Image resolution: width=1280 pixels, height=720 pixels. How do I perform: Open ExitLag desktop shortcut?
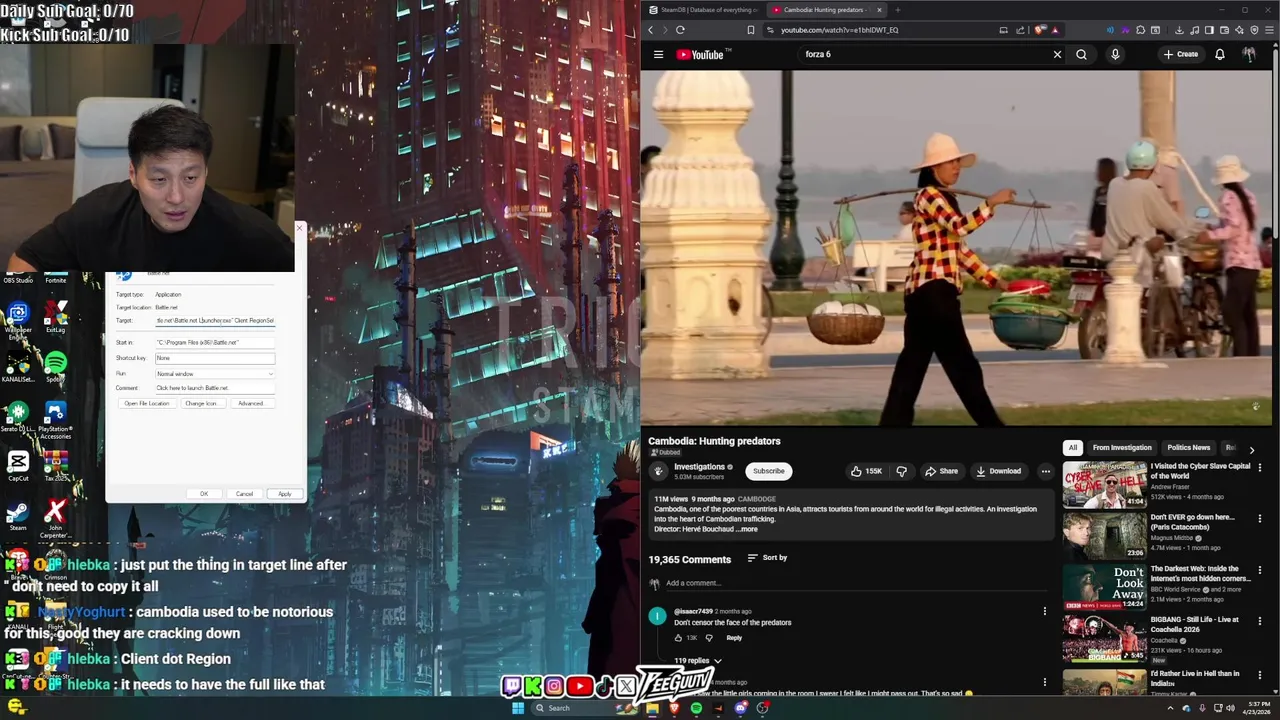[x=55, y=316]
